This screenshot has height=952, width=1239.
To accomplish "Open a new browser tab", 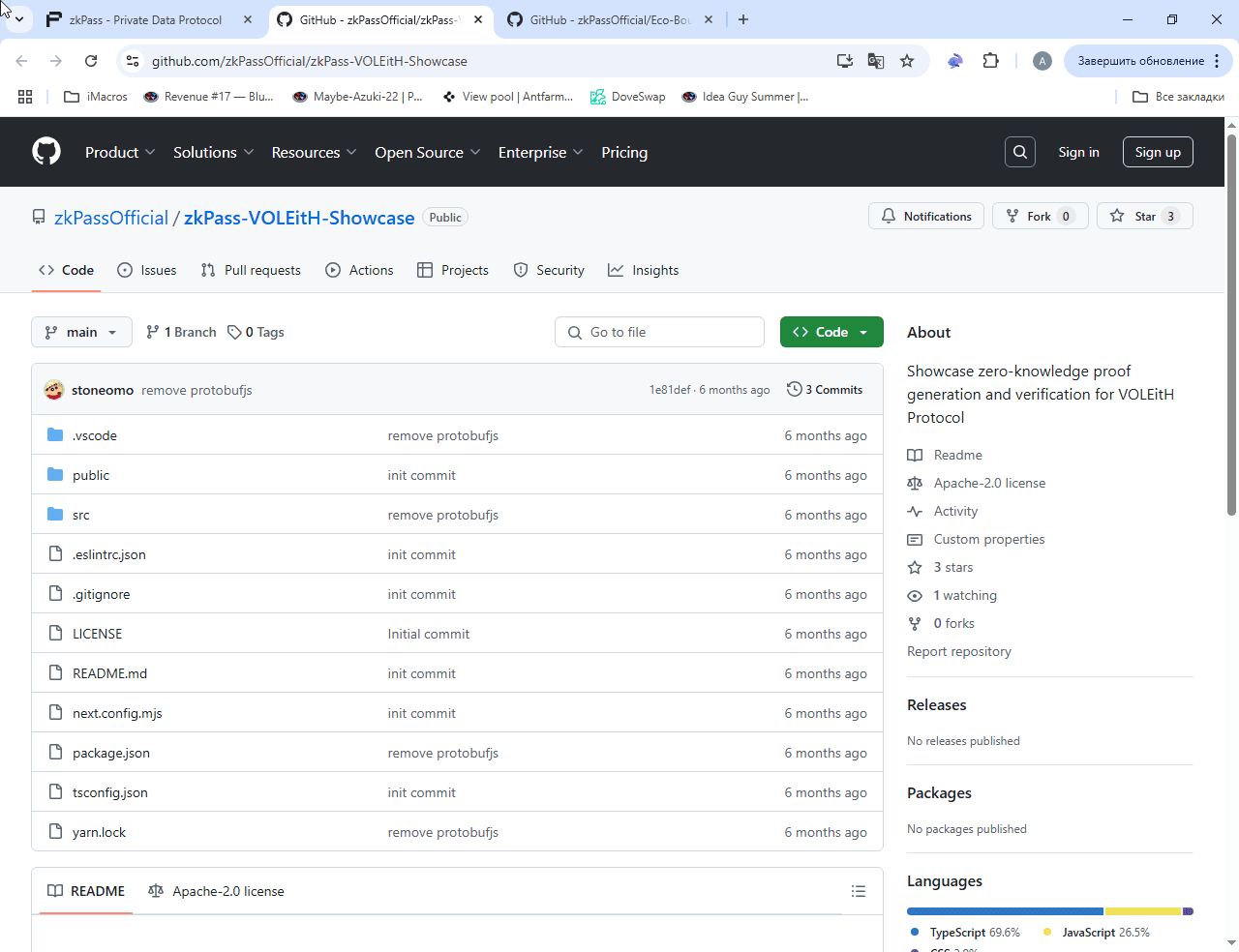I will (x=743, y=19).
